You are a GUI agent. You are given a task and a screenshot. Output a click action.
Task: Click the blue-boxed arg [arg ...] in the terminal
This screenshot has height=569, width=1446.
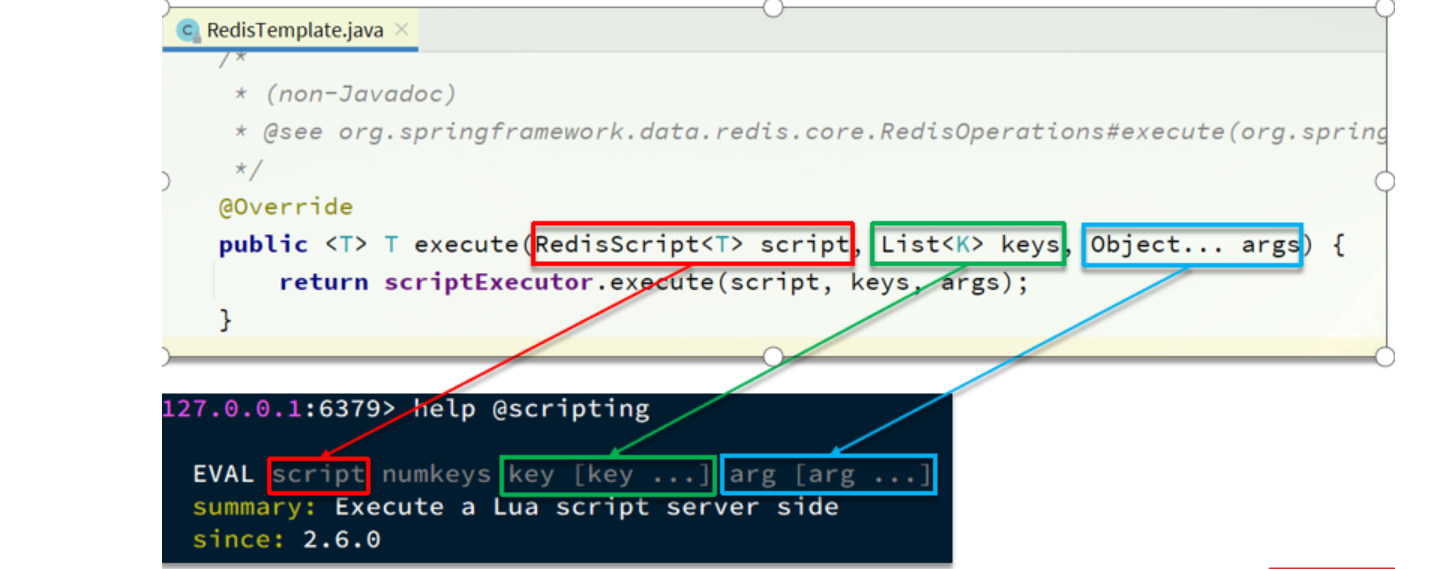[829, 474]
